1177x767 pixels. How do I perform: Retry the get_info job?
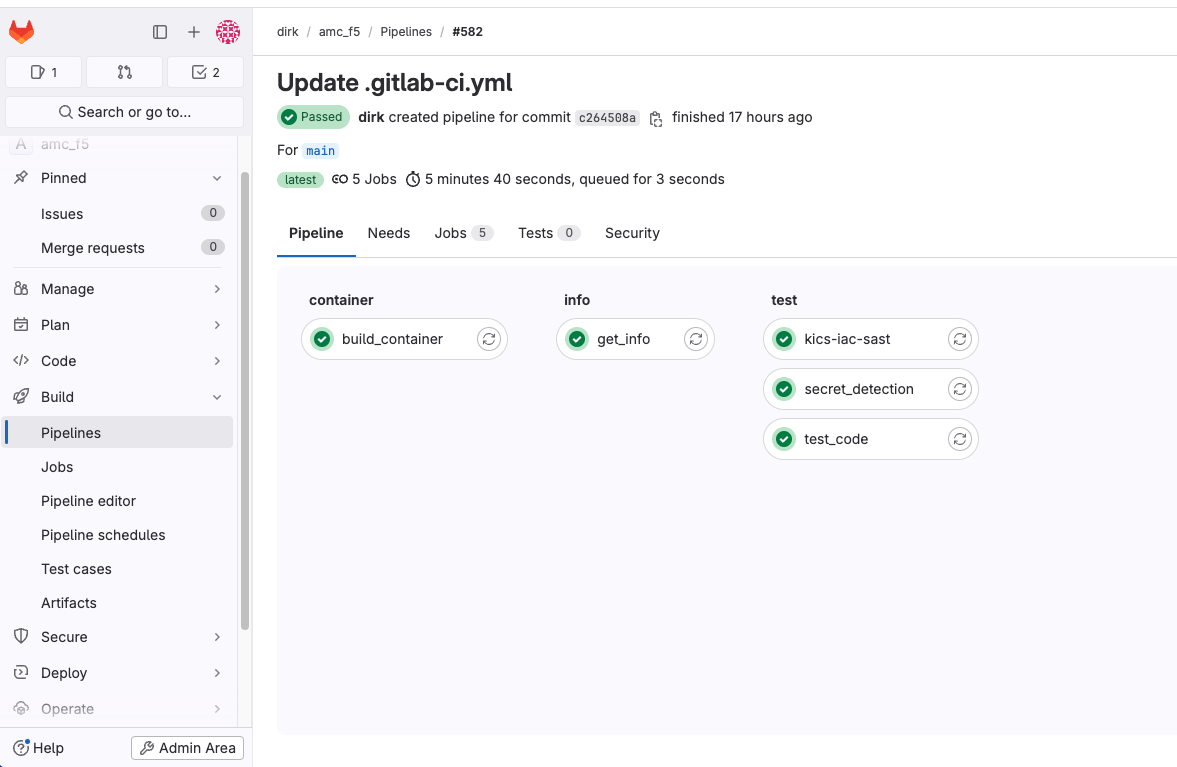click(x=696, y=339)
